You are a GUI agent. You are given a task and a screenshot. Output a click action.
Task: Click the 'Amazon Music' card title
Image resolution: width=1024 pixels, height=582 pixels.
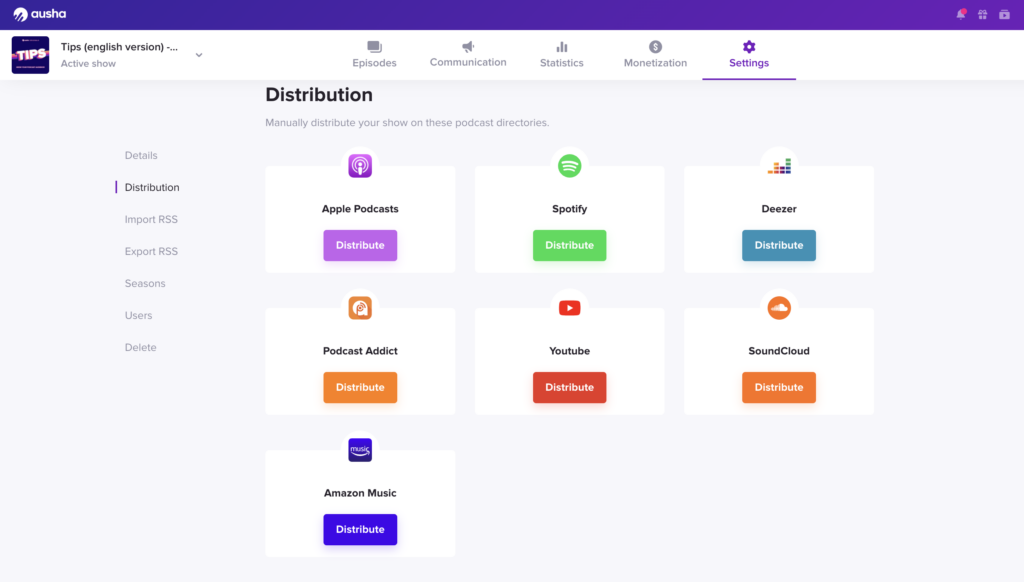click(x=360, y=493)
